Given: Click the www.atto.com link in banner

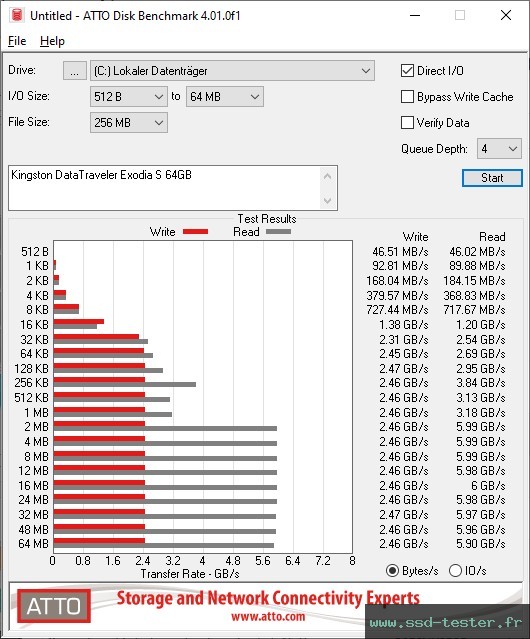Looking at the screenshot, I should [268, 616].
